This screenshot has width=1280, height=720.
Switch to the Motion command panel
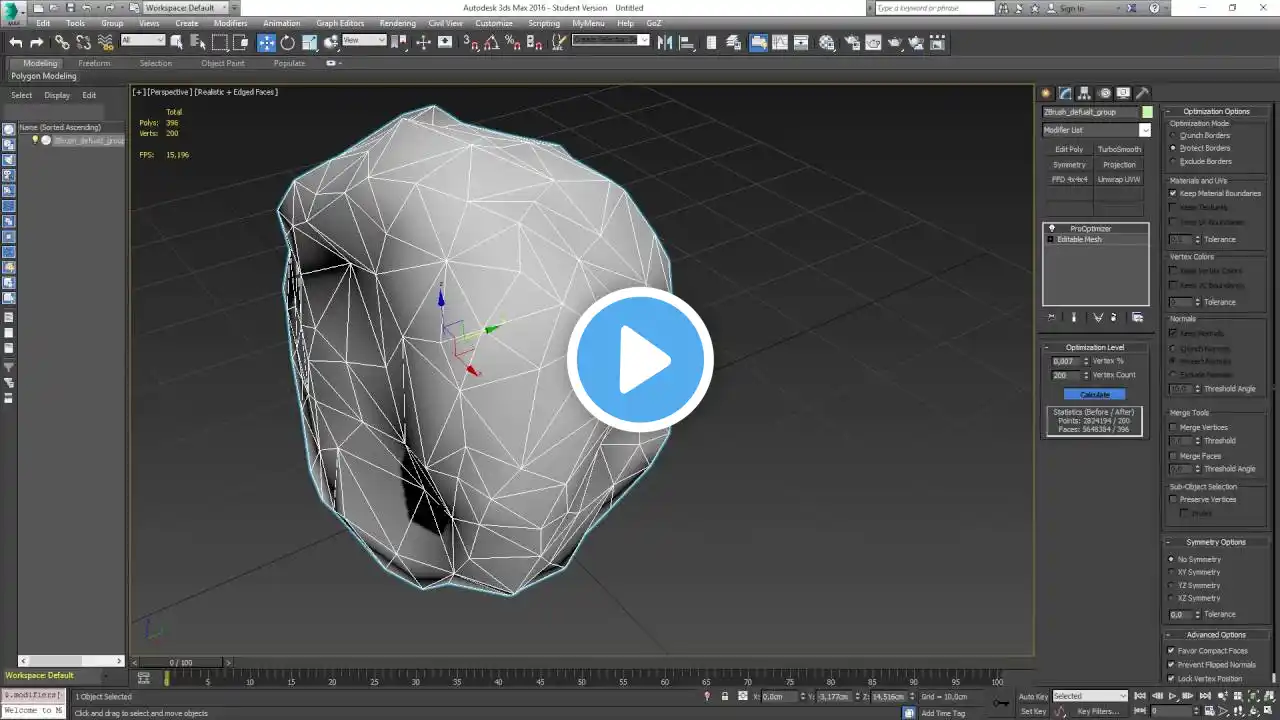[1105, 93]
